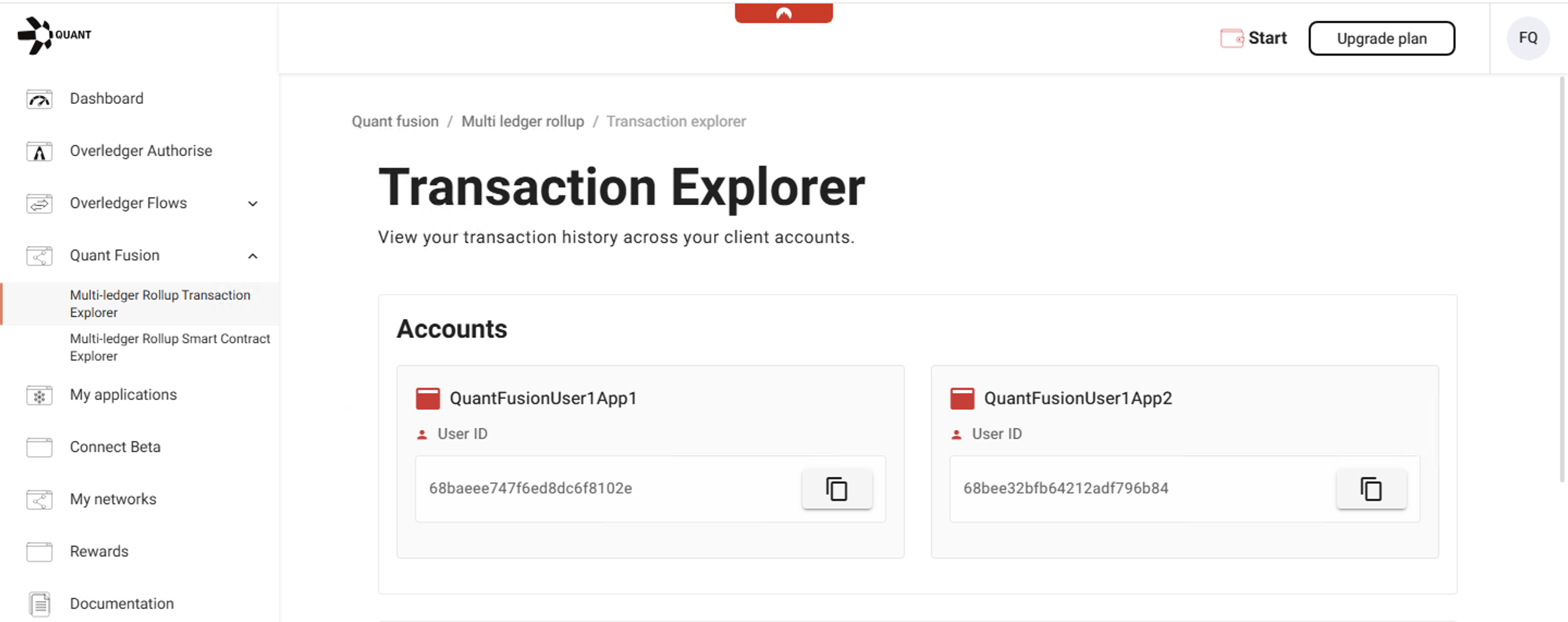Open Multi ledger rollup breadcrumb
This screenshot has height=622, width=1568.
click(x=522, y=121)
